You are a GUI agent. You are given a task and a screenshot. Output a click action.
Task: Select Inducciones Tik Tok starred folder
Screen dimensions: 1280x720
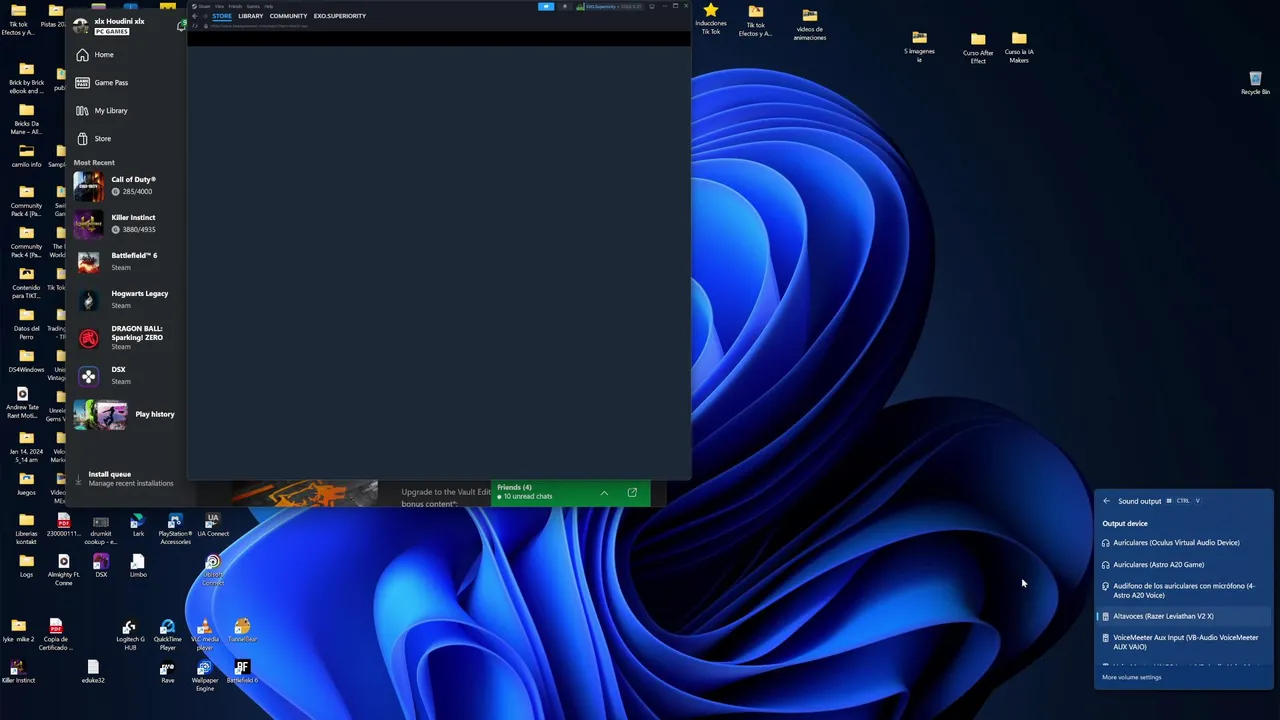[x=711, y=19]
